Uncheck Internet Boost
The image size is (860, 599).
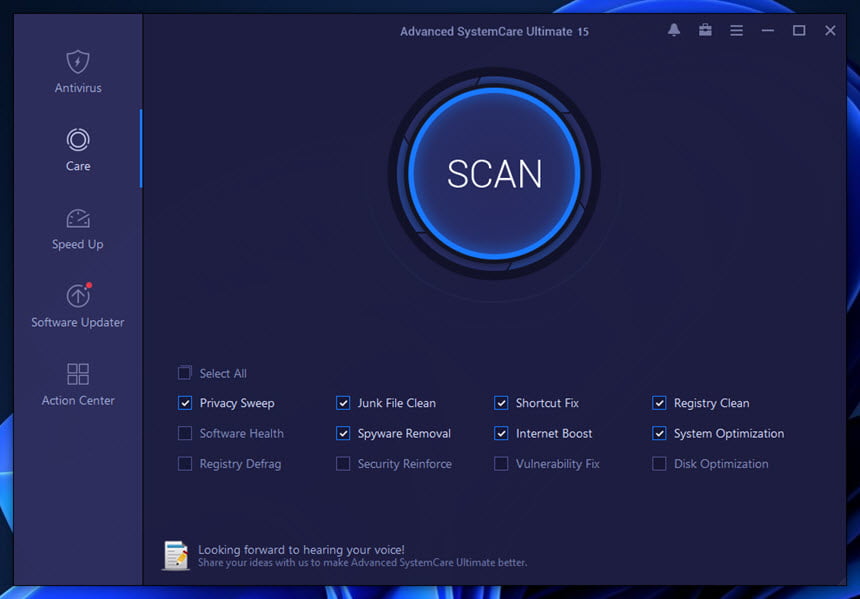click(501, 433)
